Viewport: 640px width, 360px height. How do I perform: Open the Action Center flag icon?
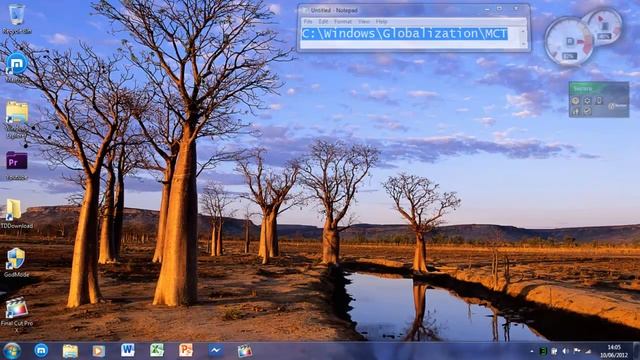click(577, 351)
